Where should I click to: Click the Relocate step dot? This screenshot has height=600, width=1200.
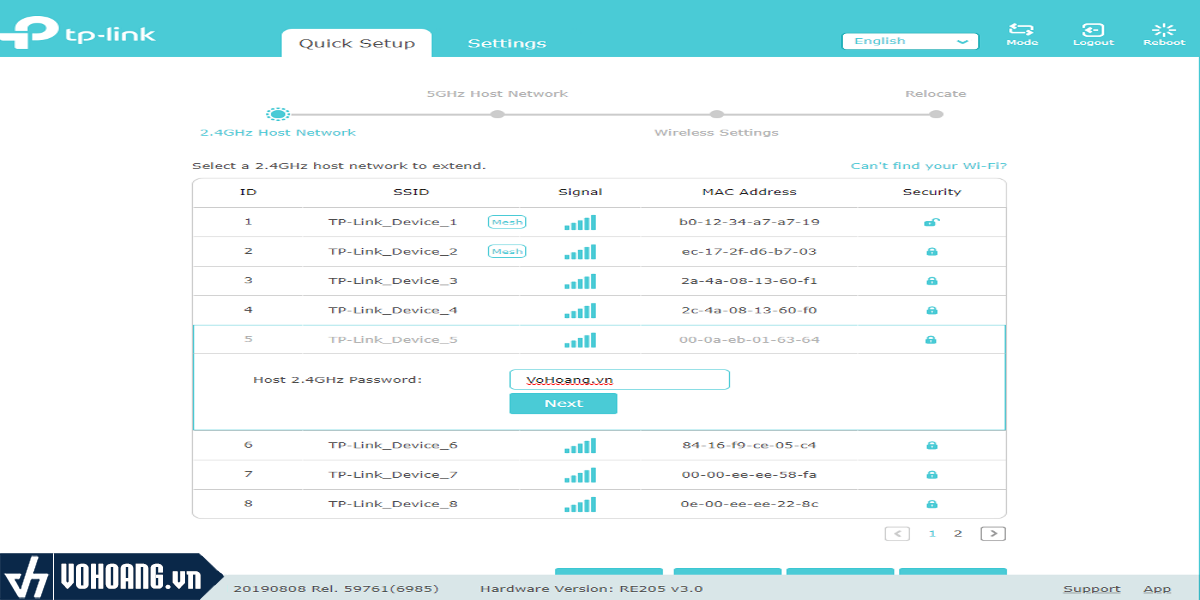pyautogui.click(x=936, y=114)
